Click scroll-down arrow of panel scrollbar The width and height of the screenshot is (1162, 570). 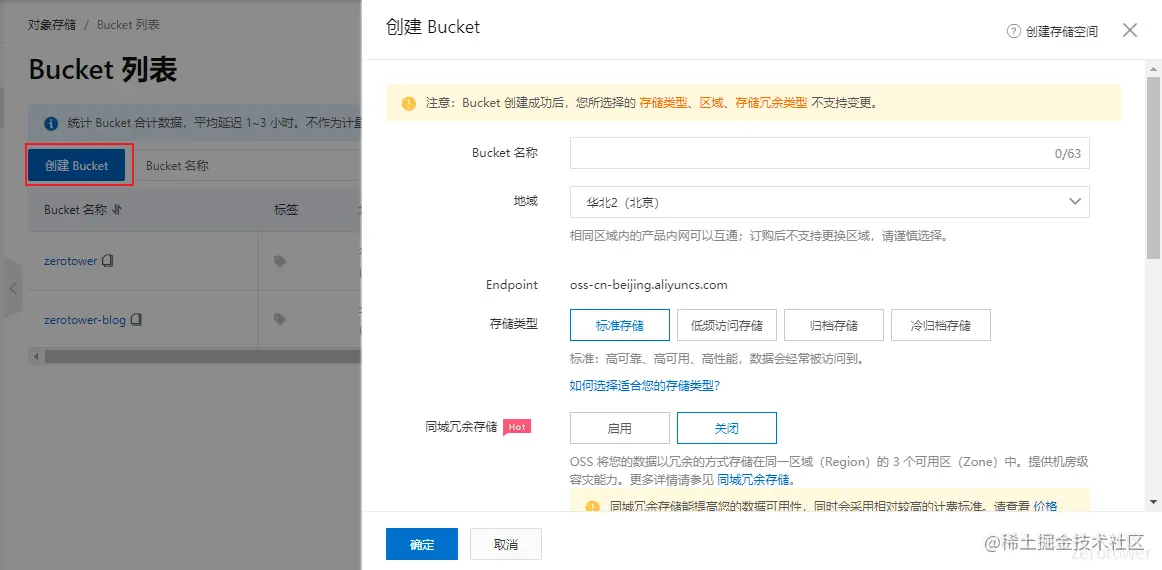coord(1153,502)
